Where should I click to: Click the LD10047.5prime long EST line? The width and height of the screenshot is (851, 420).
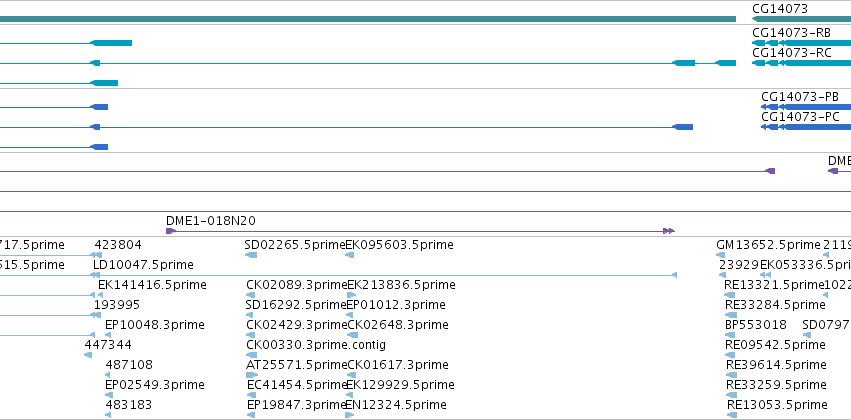pyautogui.click(x=384, y=275)
